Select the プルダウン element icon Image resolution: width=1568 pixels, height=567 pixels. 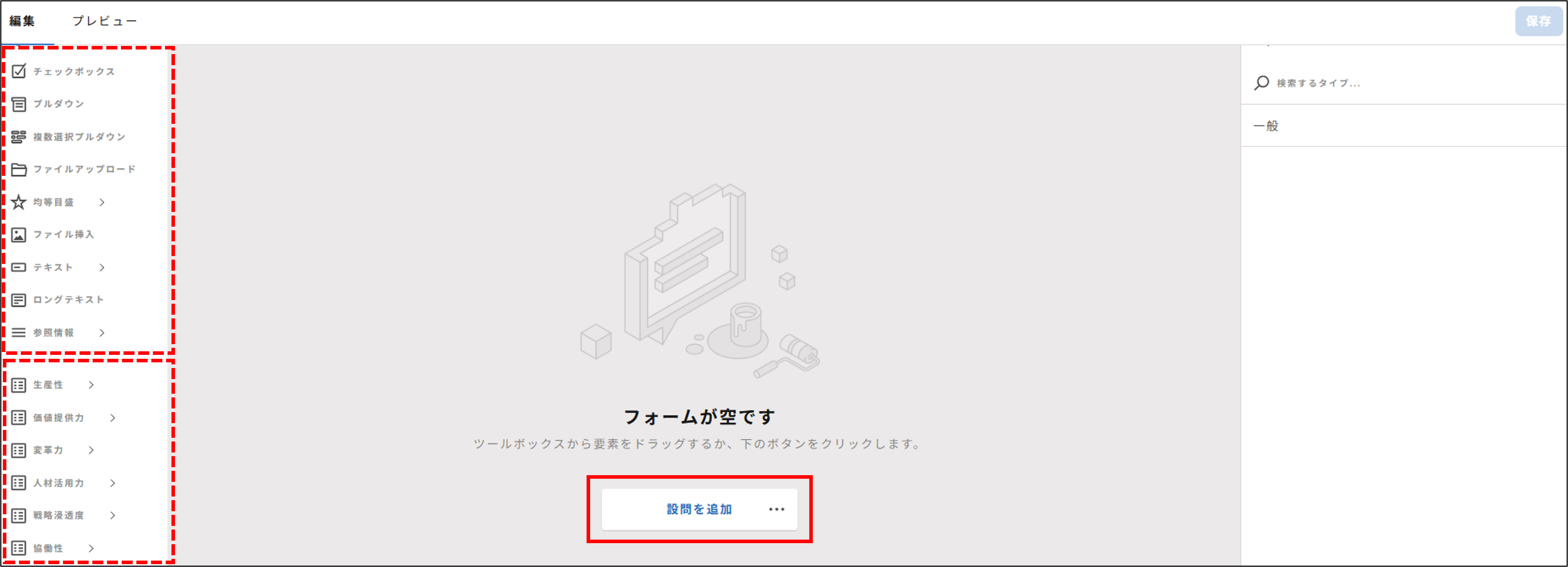18,104
